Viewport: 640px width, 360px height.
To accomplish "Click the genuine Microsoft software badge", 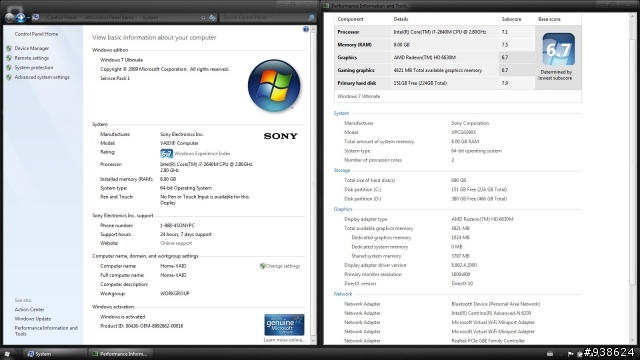I will [284, 325].
